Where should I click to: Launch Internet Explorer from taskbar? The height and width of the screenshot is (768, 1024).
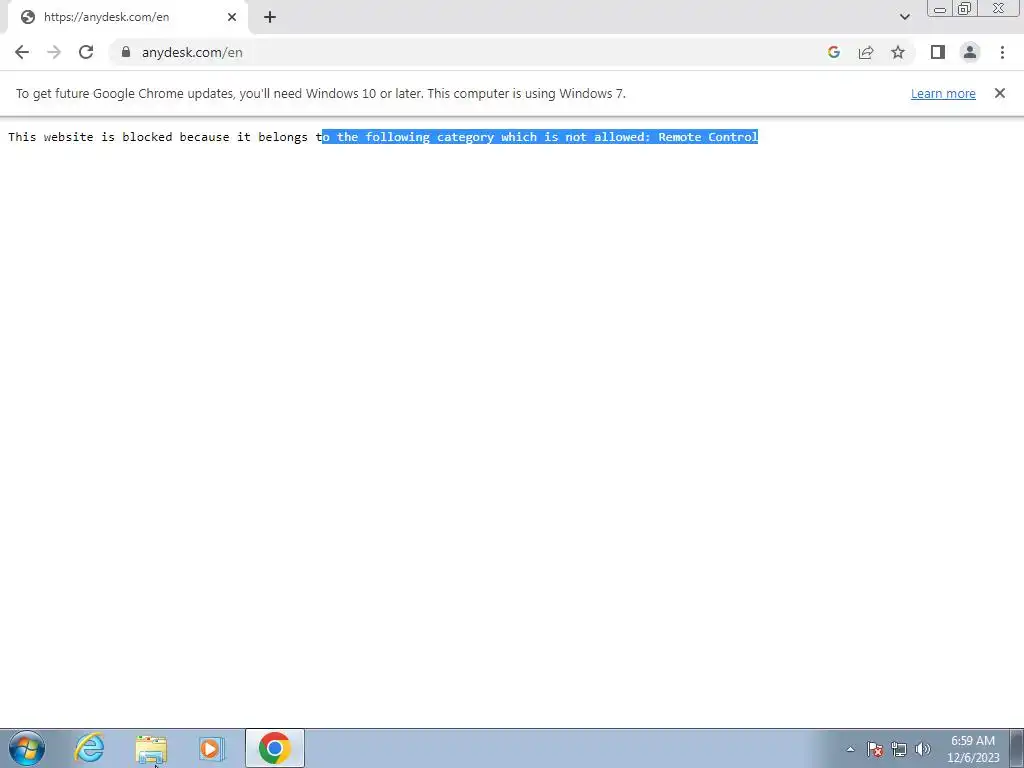click(x=89, y=748)
